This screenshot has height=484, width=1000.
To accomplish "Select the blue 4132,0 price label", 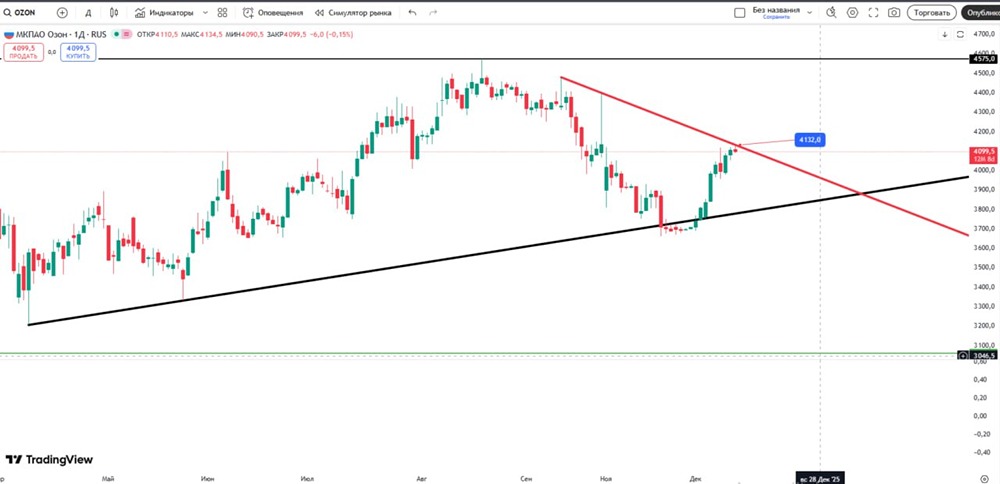I will click(810, 139).
